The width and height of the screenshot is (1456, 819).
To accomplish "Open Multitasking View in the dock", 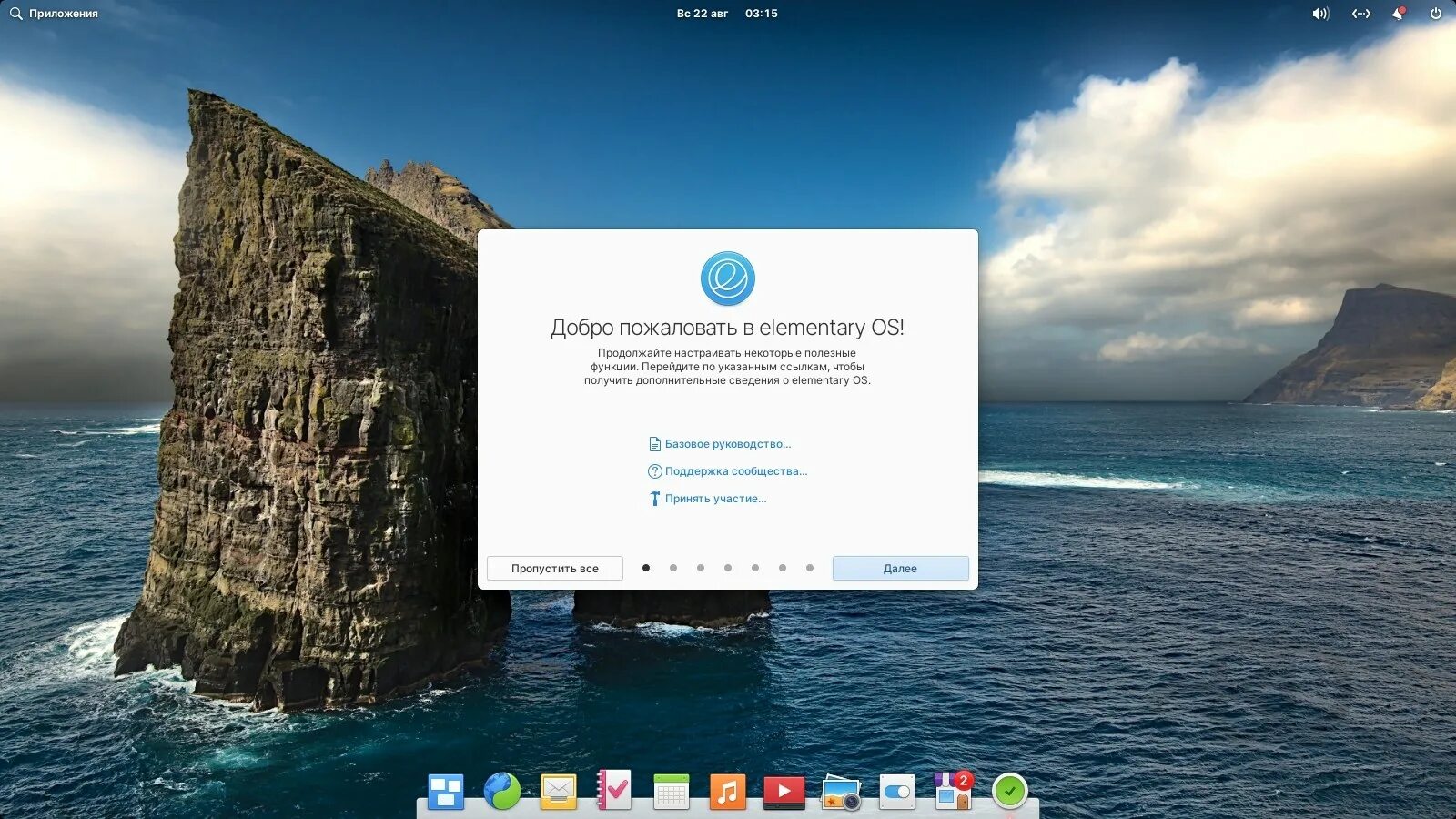I will click(x=446, y=792).
